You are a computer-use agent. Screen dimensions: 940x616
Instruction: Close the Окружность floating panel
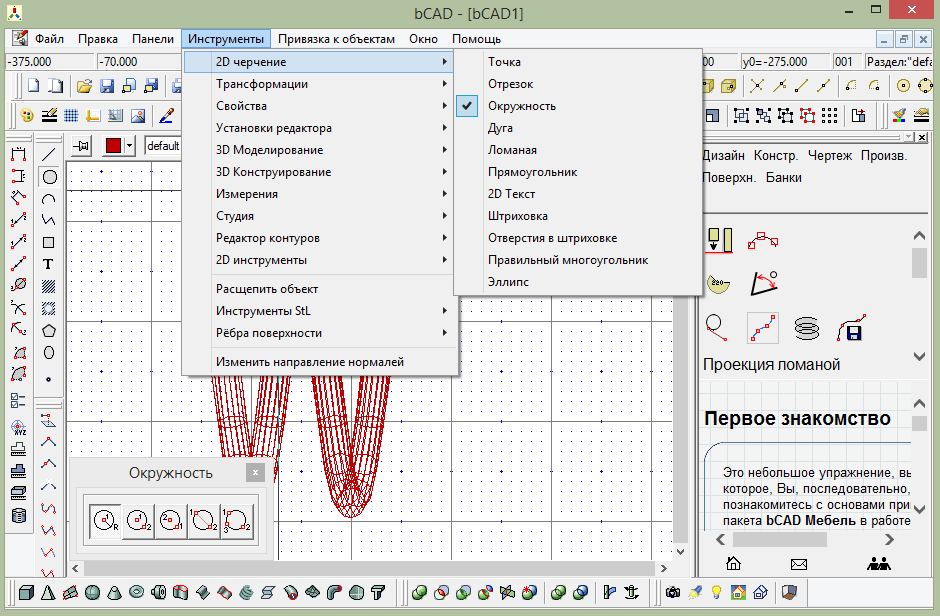pyautogui.click(x=255, y=472)
